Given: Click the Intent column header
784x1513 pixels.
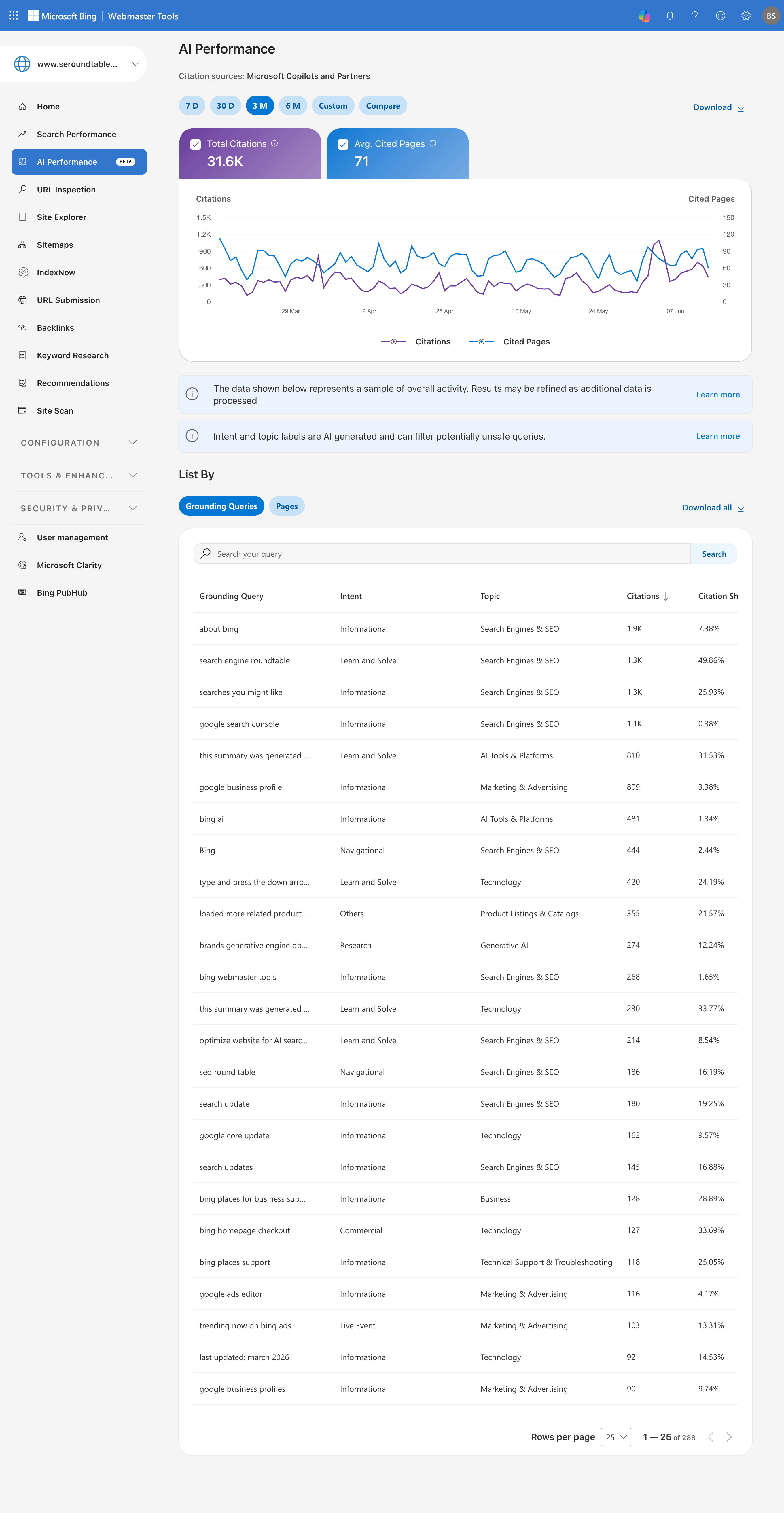Looking at the screenshot, I should click(351, 596).
